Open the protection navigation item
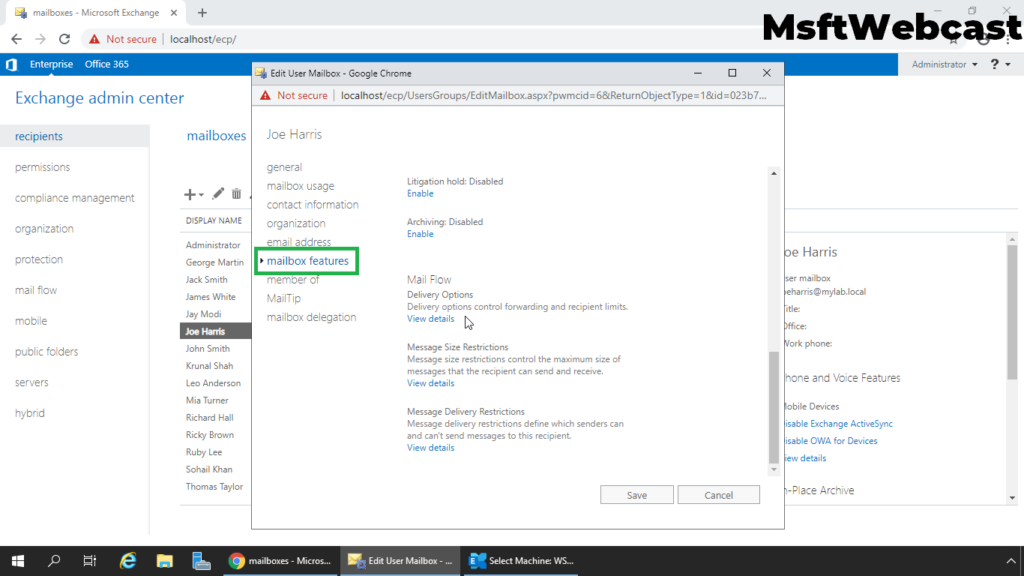Viewport: 1024px width, 576px height. [39, 259]
